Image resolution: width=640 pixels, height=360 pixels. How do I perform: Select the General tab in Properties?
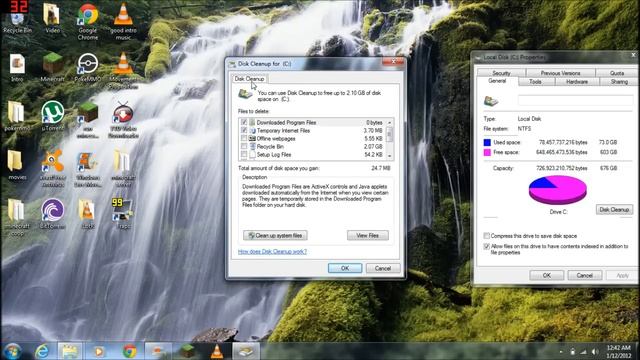(x=497, y=81)
